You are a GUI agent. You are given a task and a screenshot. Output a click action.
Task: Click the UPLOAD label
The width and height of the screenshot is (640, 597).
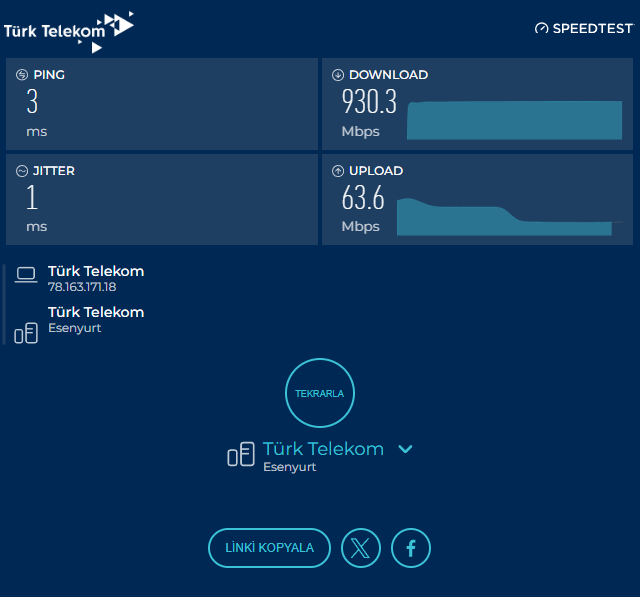click(376, 171)
